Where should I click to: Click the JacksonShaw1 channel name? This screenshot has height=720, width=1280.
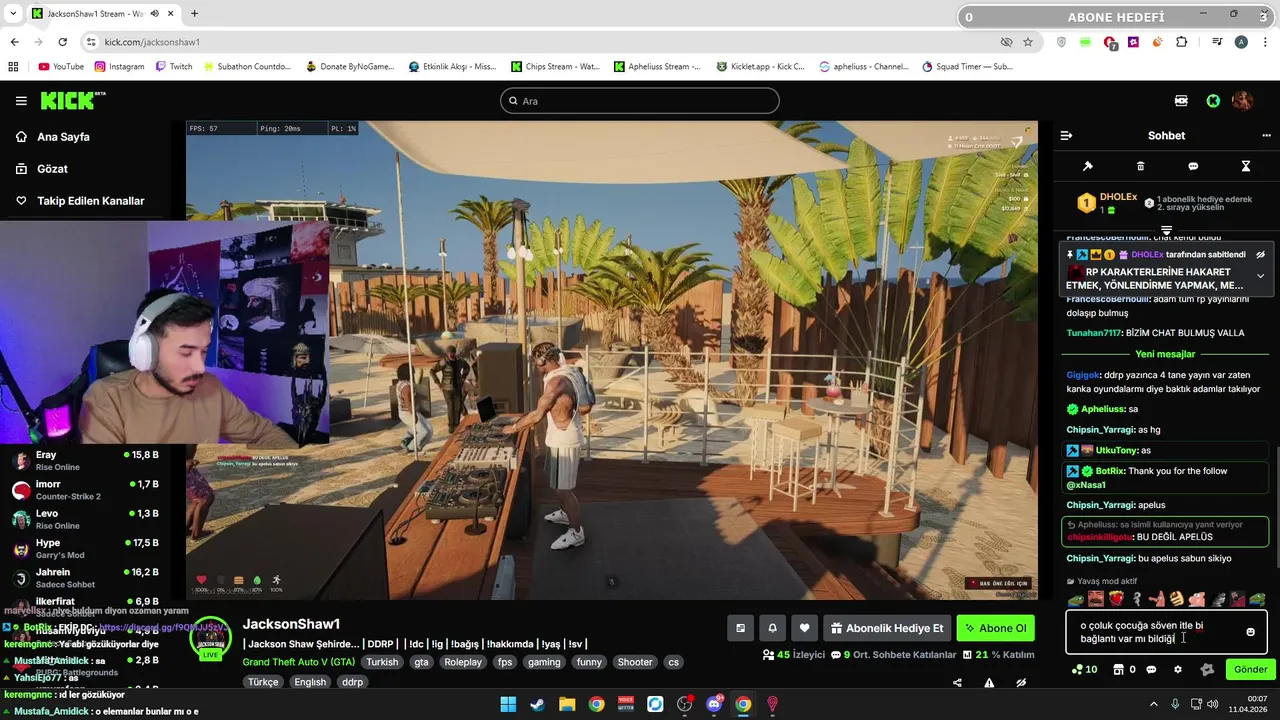(291, 624)
